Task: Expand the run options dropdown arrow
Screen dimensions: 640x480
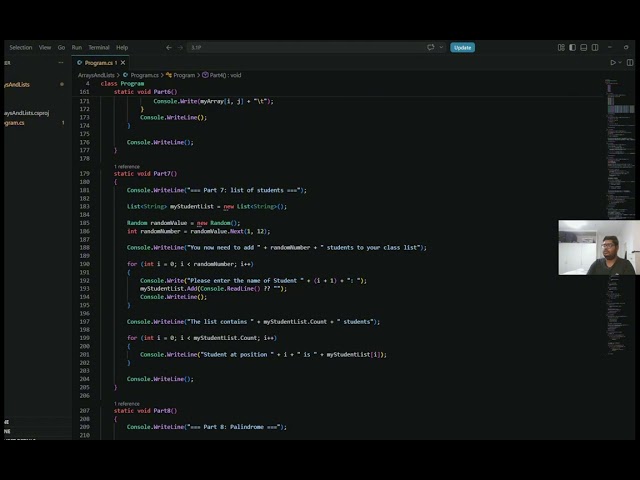Action: coord(620,62)
